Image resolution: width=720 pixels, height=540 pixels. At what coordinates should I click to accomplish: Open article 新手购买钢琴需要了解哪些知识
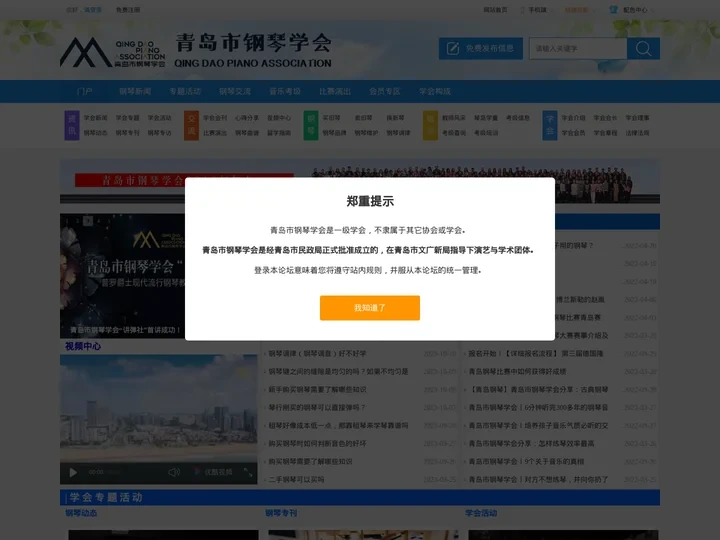click(317, 389)
